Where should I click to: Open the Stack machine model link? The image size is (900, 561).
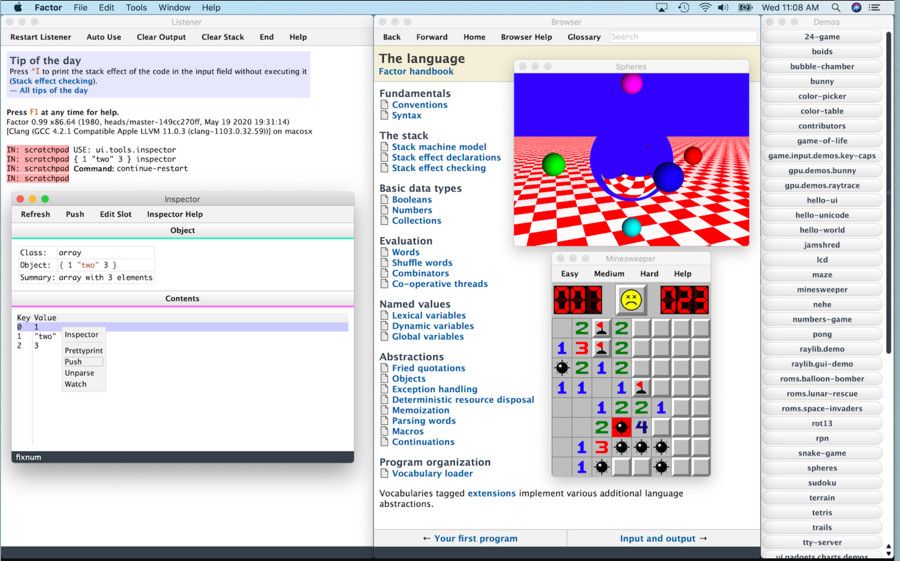(x=439, y=147)
